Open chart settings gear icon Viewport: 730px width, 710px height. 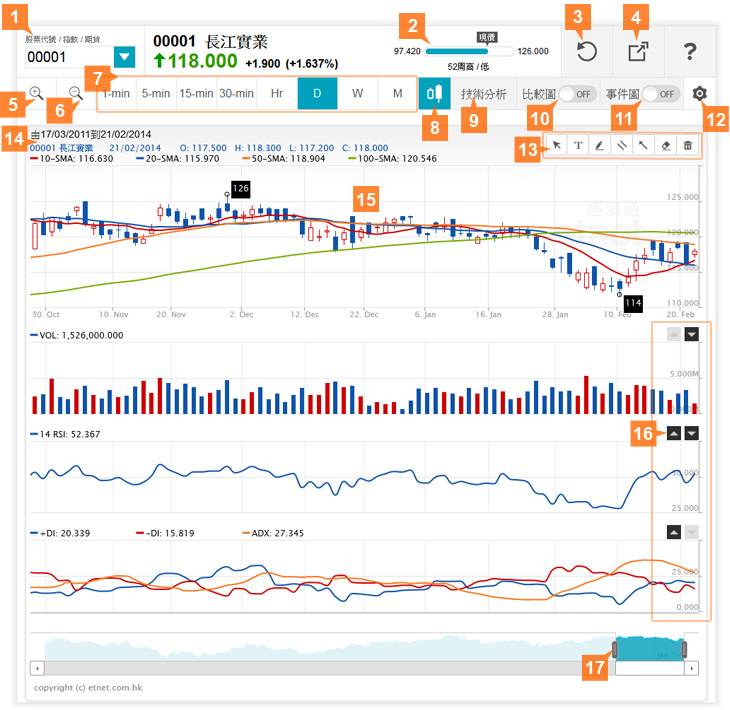[699, 93]
